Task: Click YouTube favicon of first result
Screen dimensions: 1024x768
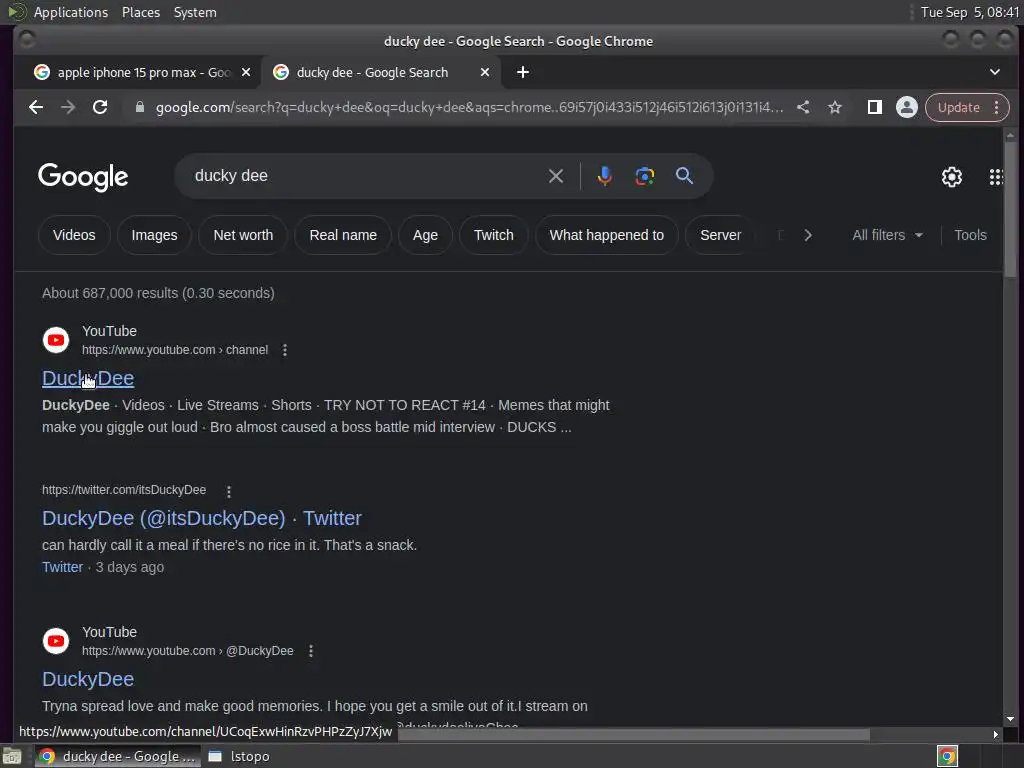Action: click(56, 340)
